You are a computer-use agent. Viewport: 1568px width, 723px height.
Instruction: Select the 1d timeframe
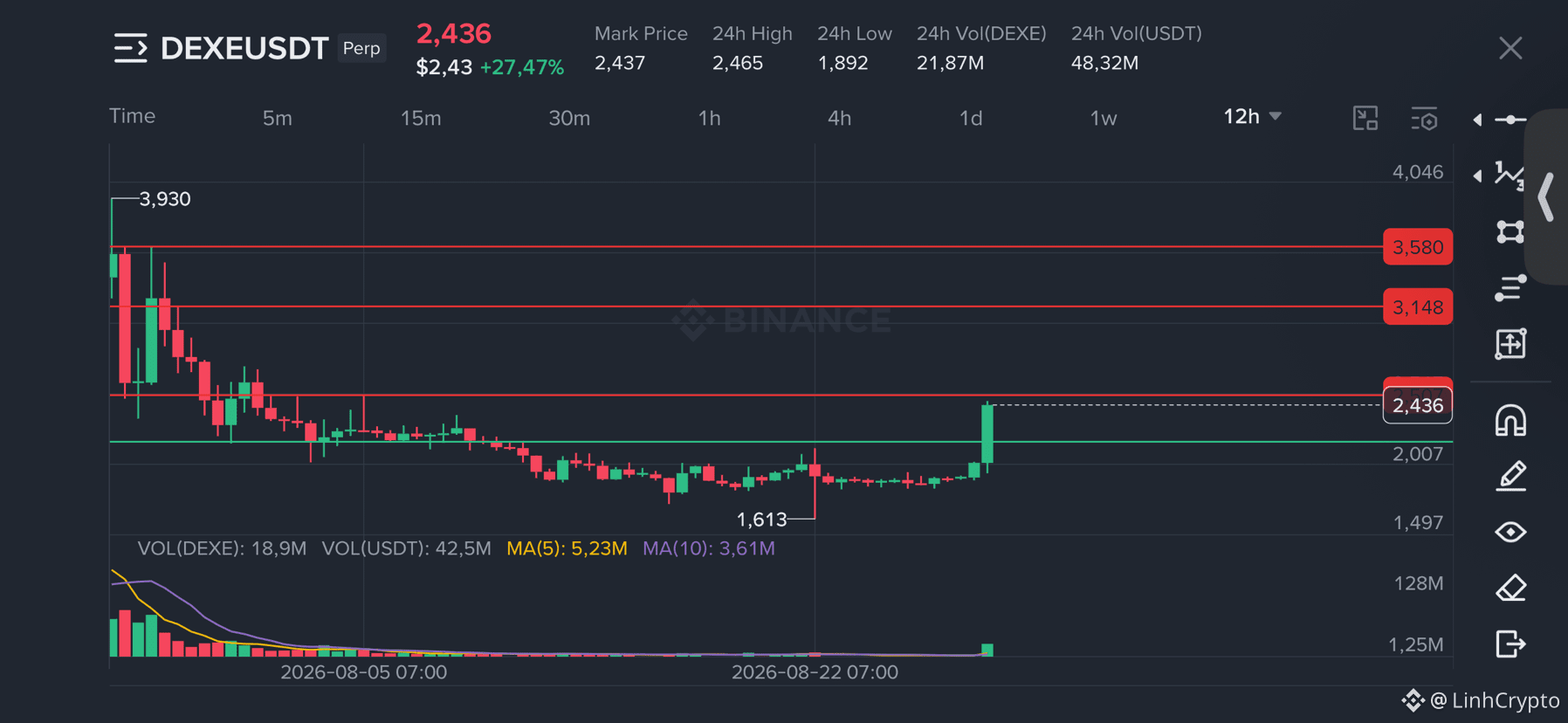[971, 118]
